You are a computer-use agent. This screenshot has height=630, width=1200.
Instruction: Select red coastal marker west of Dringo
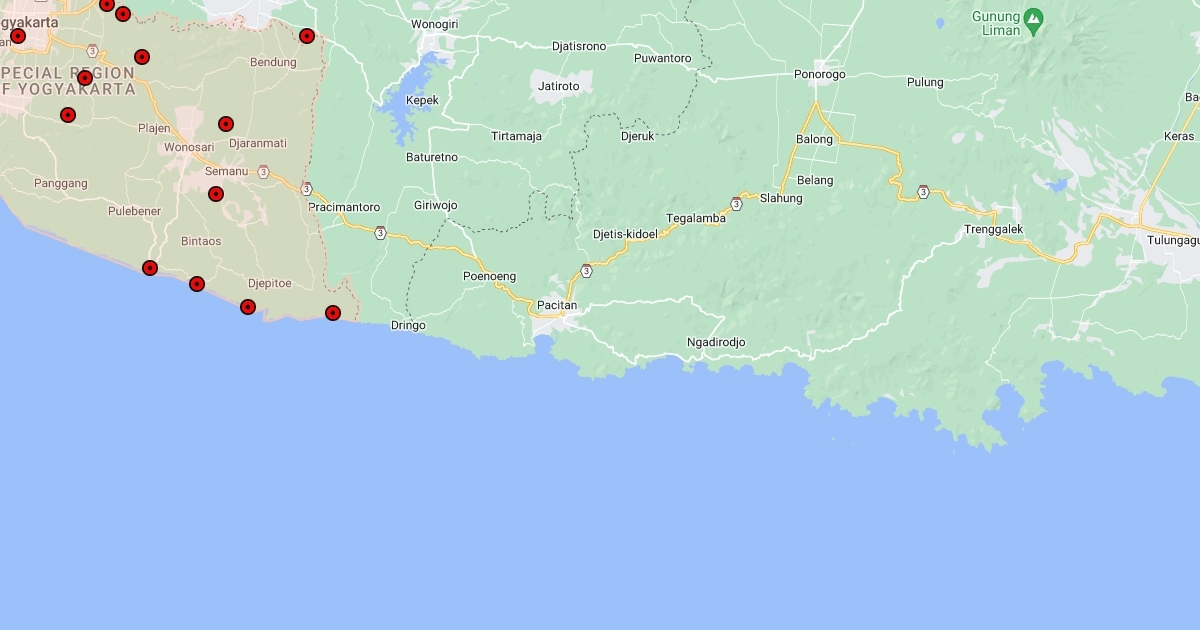(x=333, y=313)
